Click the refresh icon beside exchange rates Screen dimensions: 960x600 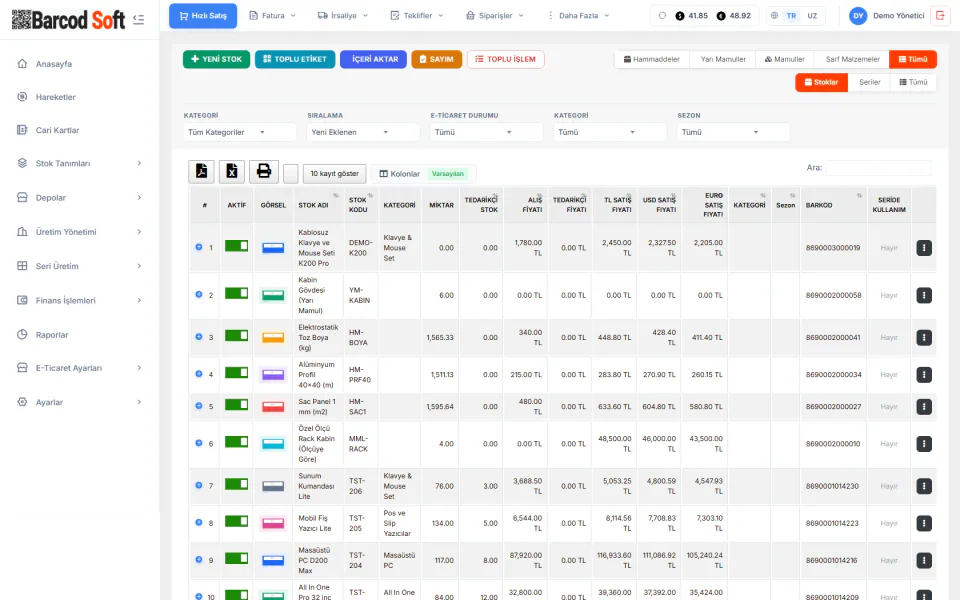[662, 16]
